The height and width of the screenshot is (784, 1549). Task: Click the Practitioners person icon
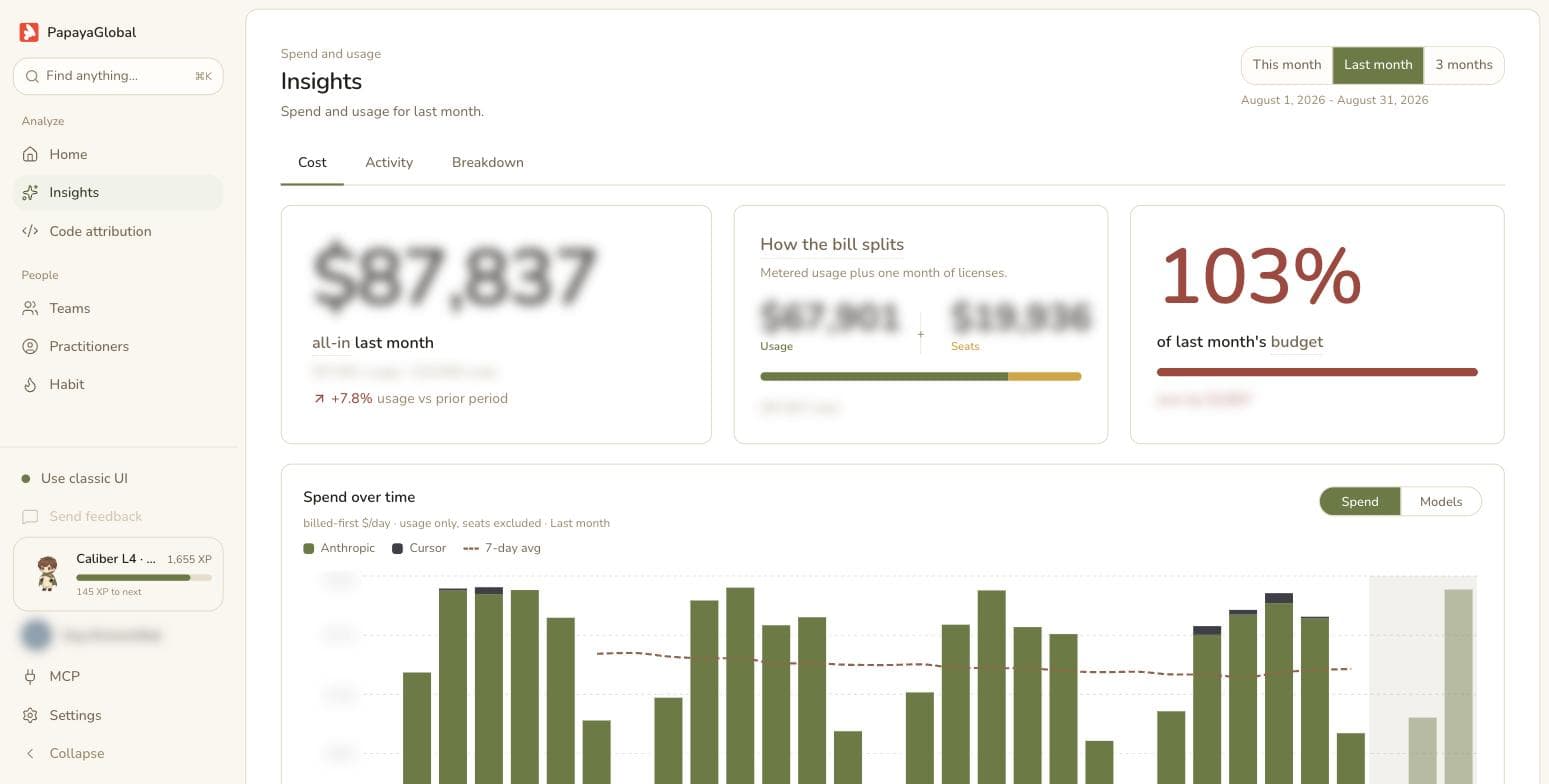(30, 346)
